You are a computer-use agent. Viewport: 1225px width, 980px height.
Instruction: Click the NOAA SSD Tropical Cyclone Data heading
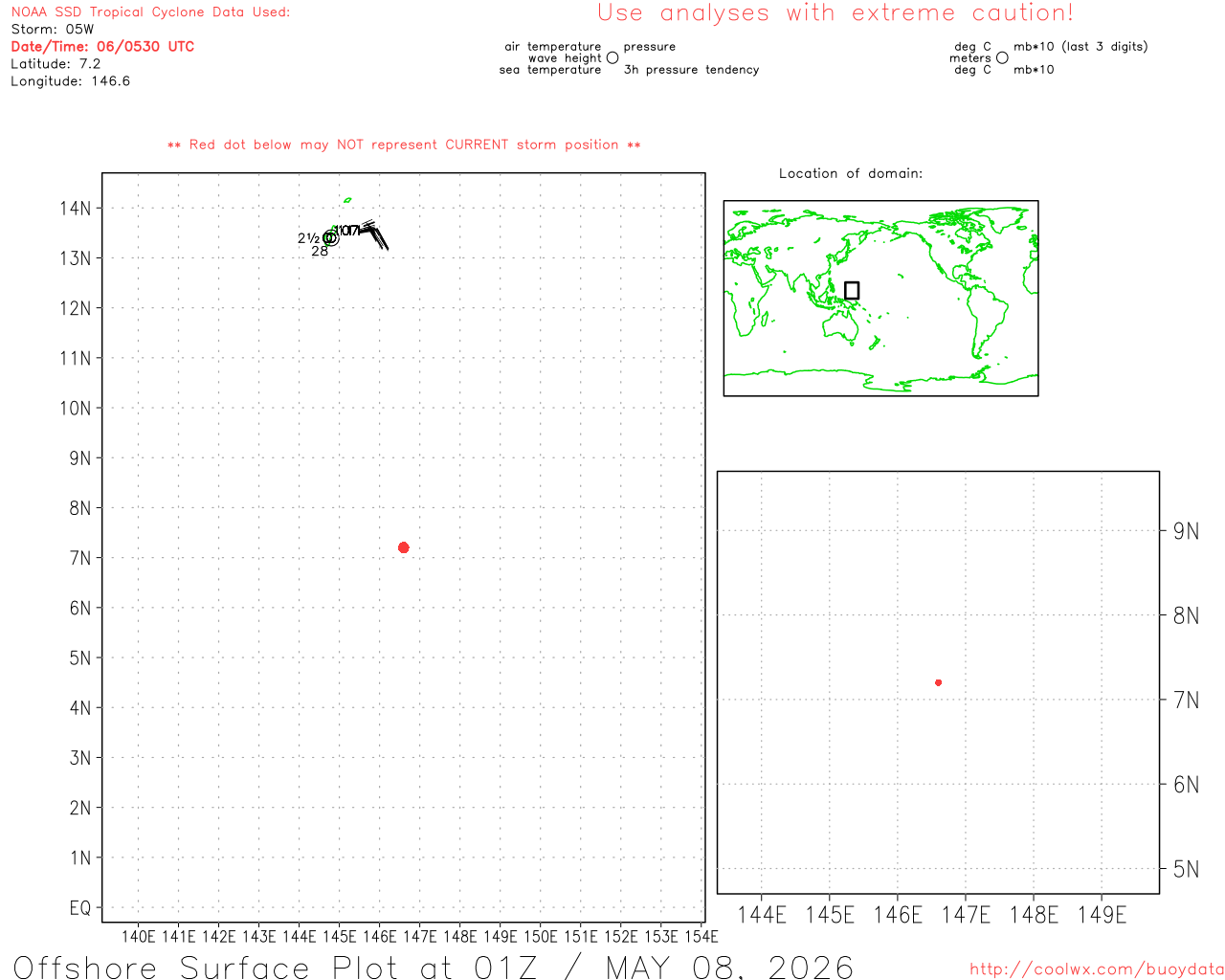click(150, 12)
